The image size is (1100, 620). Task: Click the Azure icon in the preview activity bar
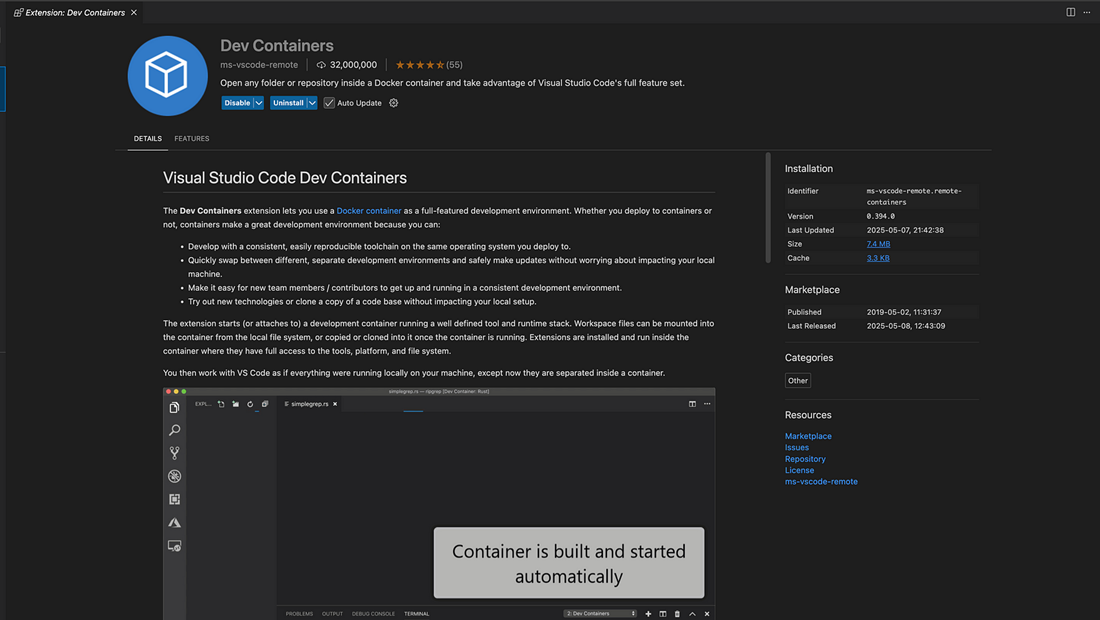click(x=174, y=522)
